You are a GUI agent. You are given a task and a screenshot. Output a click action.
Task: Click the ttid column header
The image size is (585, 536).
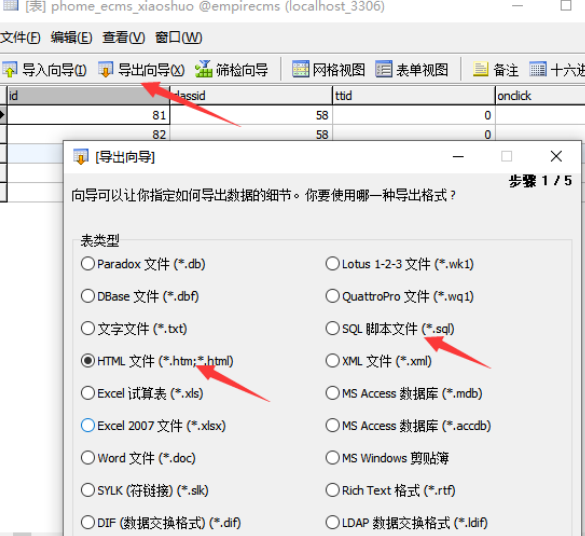pyautogui.click(x=414, y=96)
